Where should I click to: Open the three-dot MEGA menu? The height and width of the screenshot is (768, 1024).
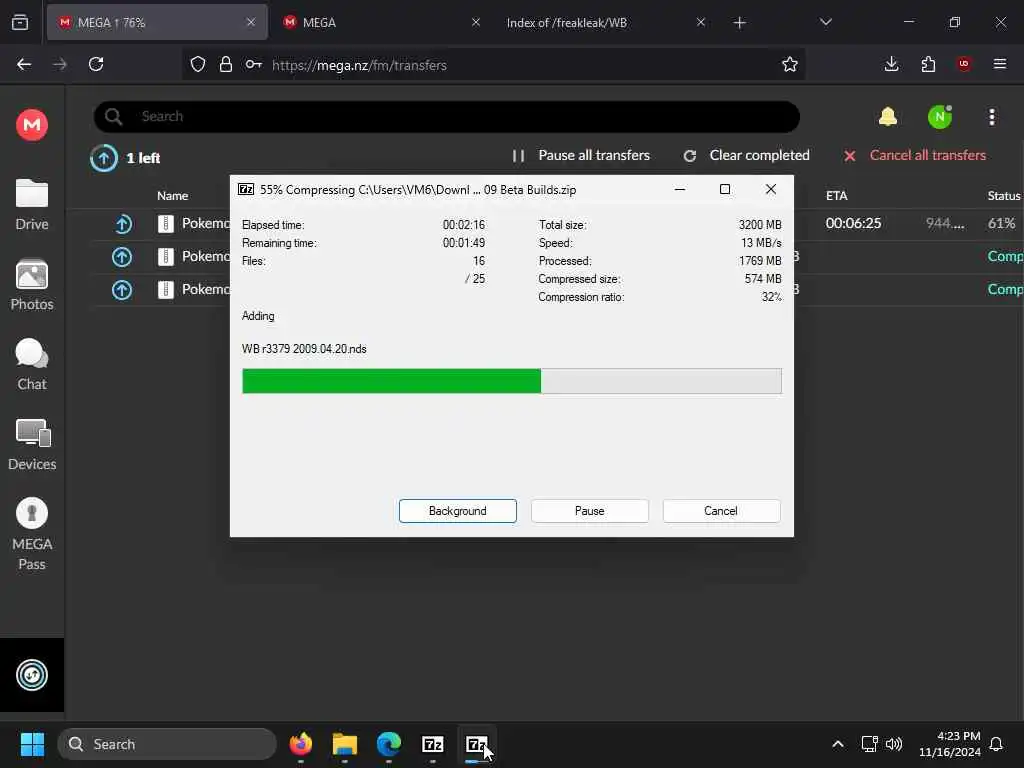(991, 117)
